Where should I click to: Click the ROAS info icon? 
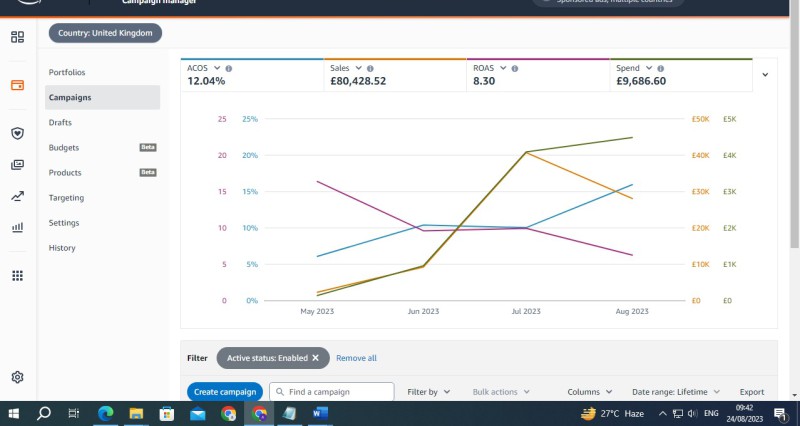pos(515,68)
